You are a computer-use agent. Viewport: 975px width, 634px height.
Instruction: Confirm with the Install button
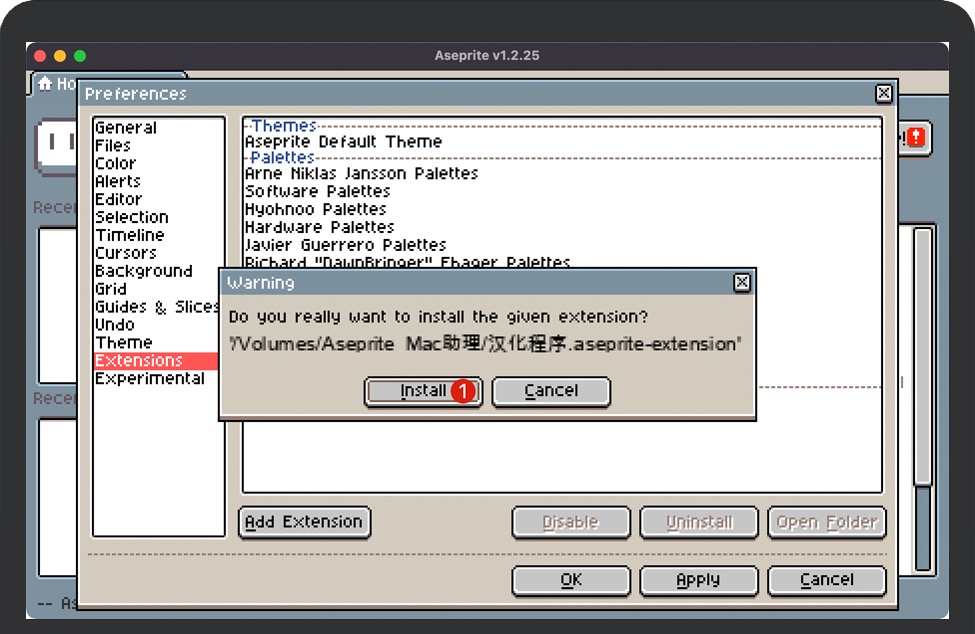click(x=423, y=391)
